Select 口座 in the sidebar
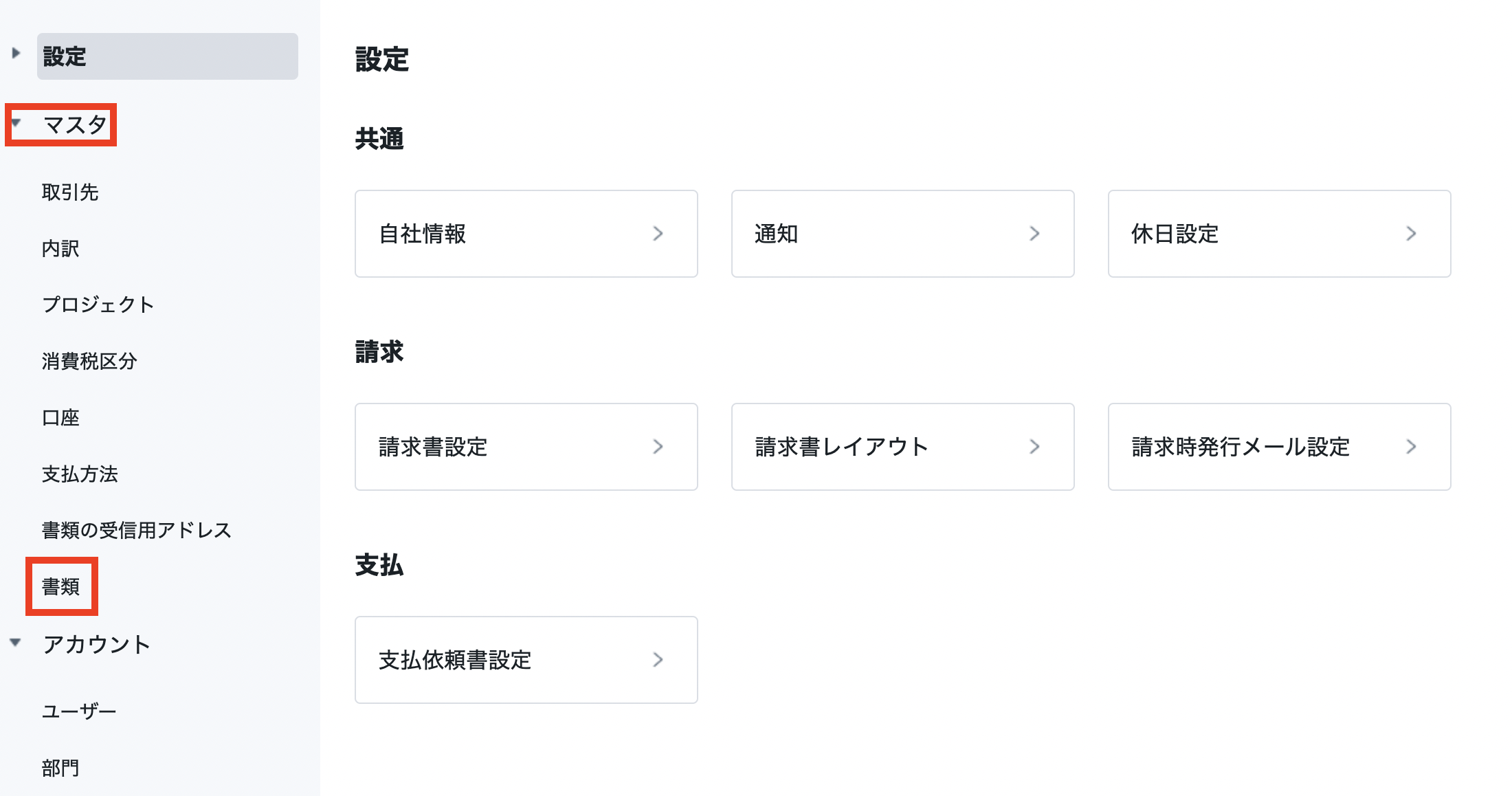 coord(60,418)
